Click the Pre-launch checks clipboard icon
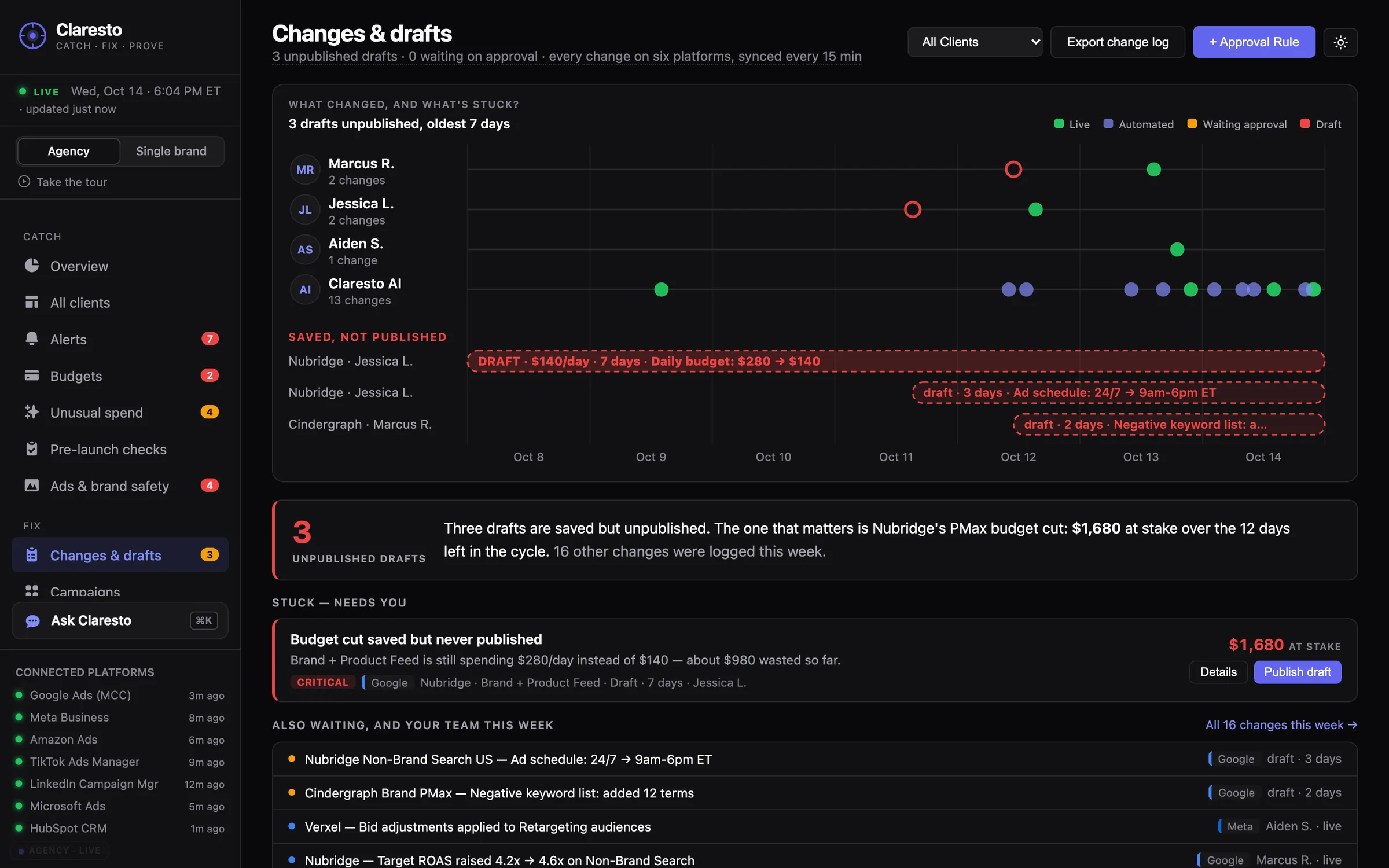Image resolution: width=1389 pixels, height=868 pixels. coord(32,448)
